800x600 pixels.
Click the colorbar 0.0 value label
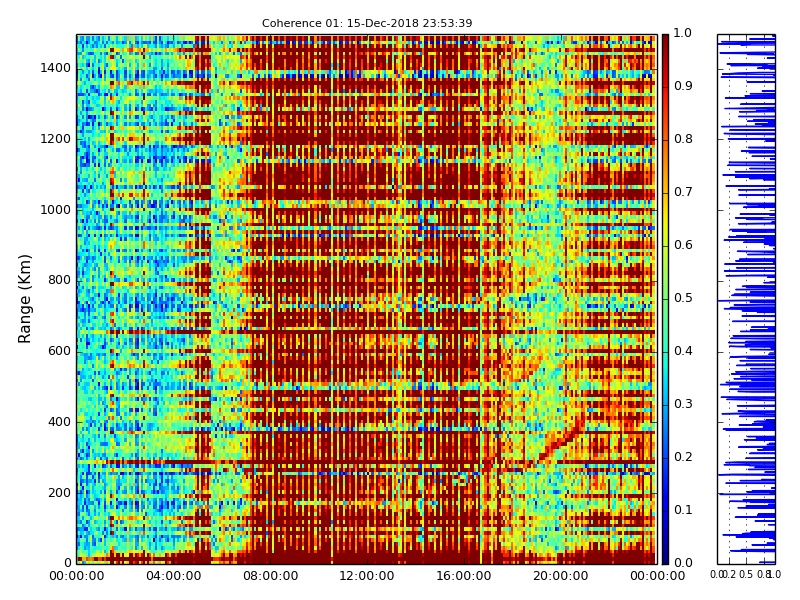(683, 563)
